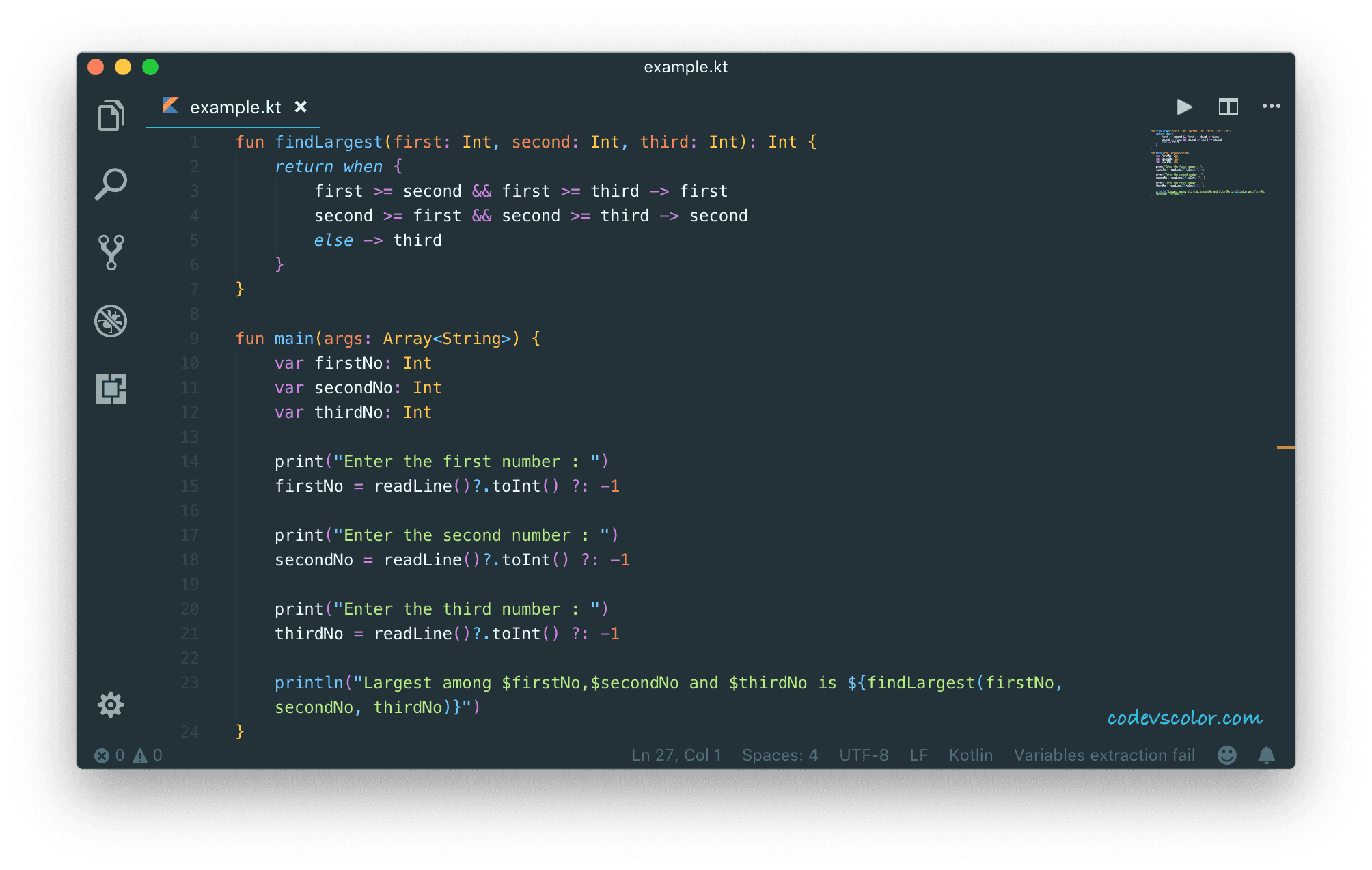Open the Run and Debug panel

coord(111,321)
